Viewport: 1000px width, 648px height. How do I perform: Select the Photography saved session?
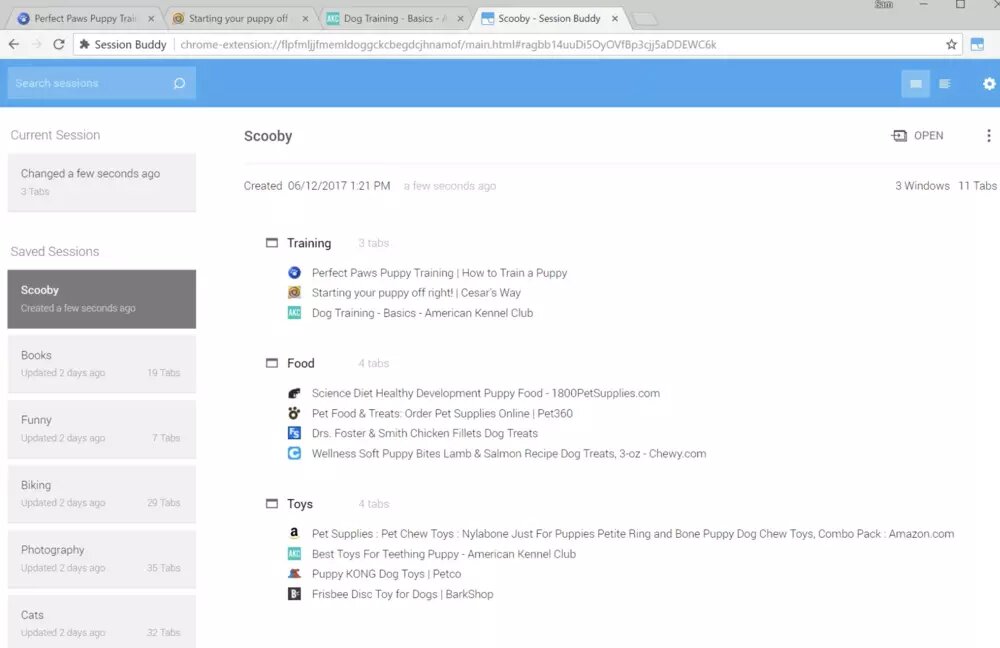101,558
